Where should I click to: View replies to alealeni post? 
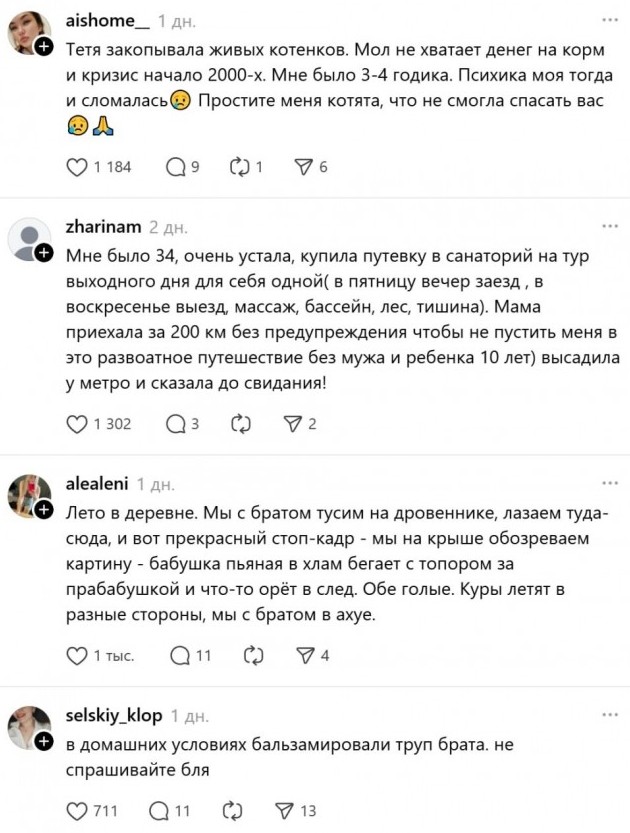coord(180,656)
